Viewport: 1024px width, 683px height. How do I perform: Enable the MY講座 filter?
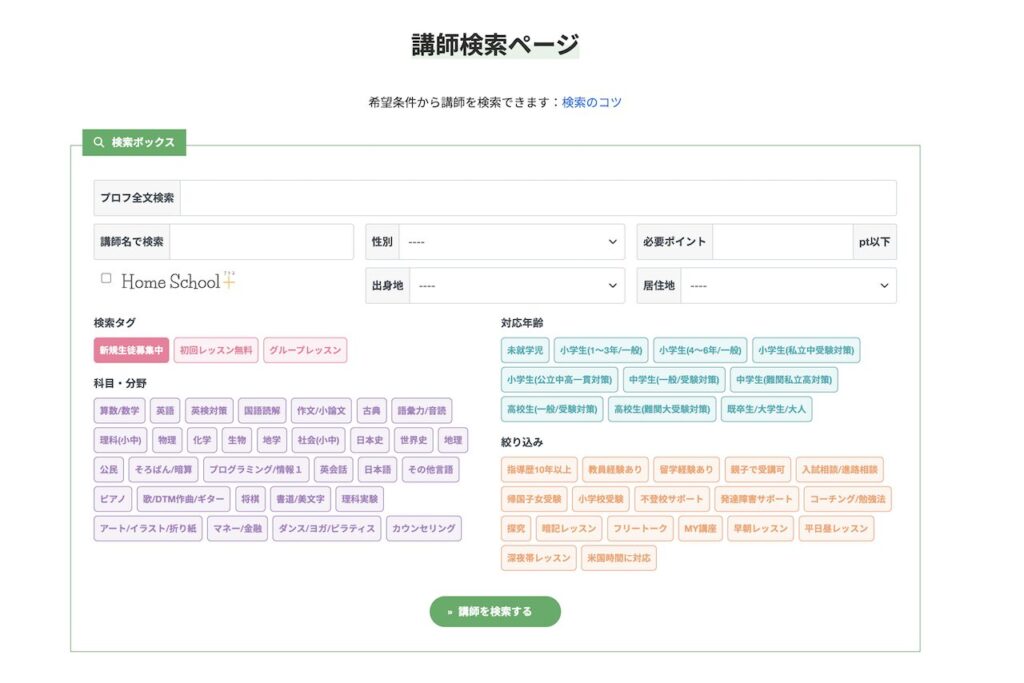click(701, 528)
